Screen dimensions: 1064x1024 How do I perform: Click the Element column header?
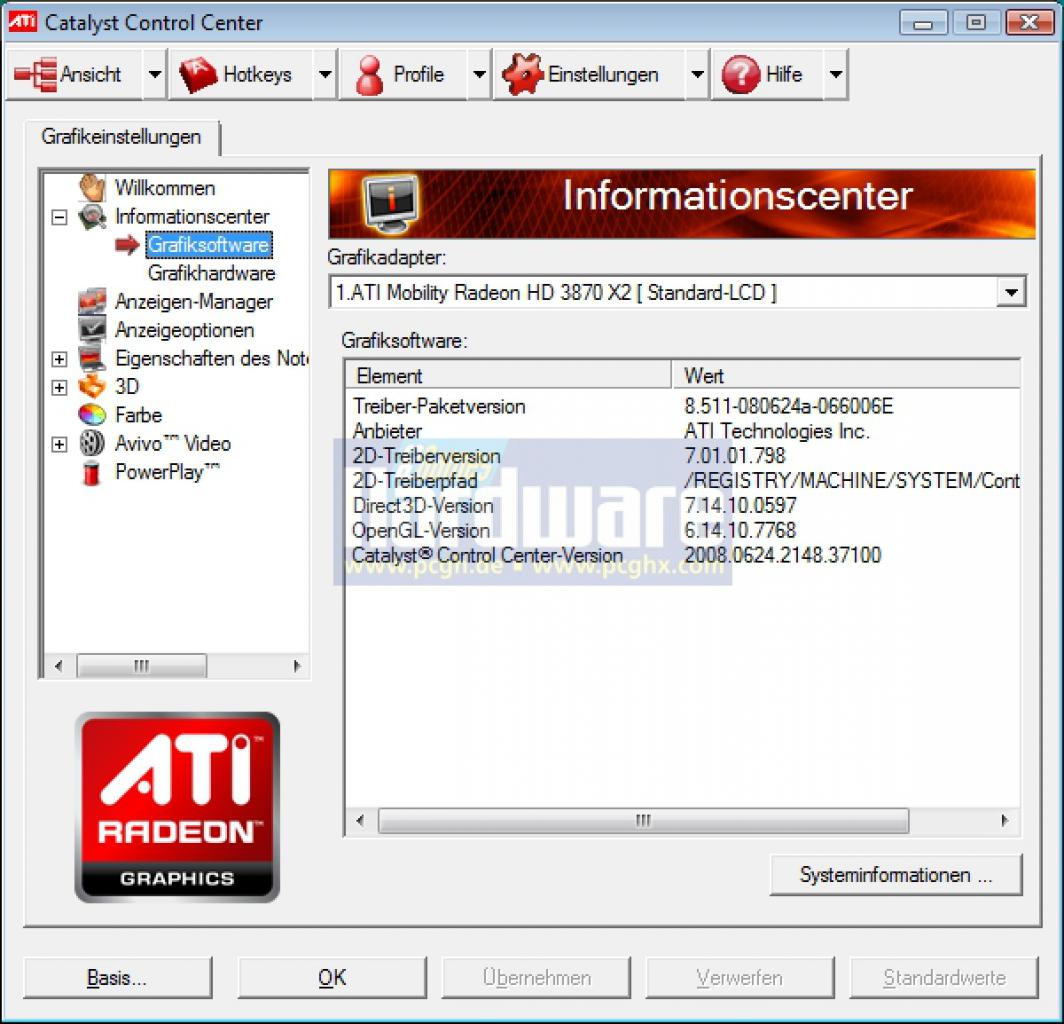tap(508, 375)
